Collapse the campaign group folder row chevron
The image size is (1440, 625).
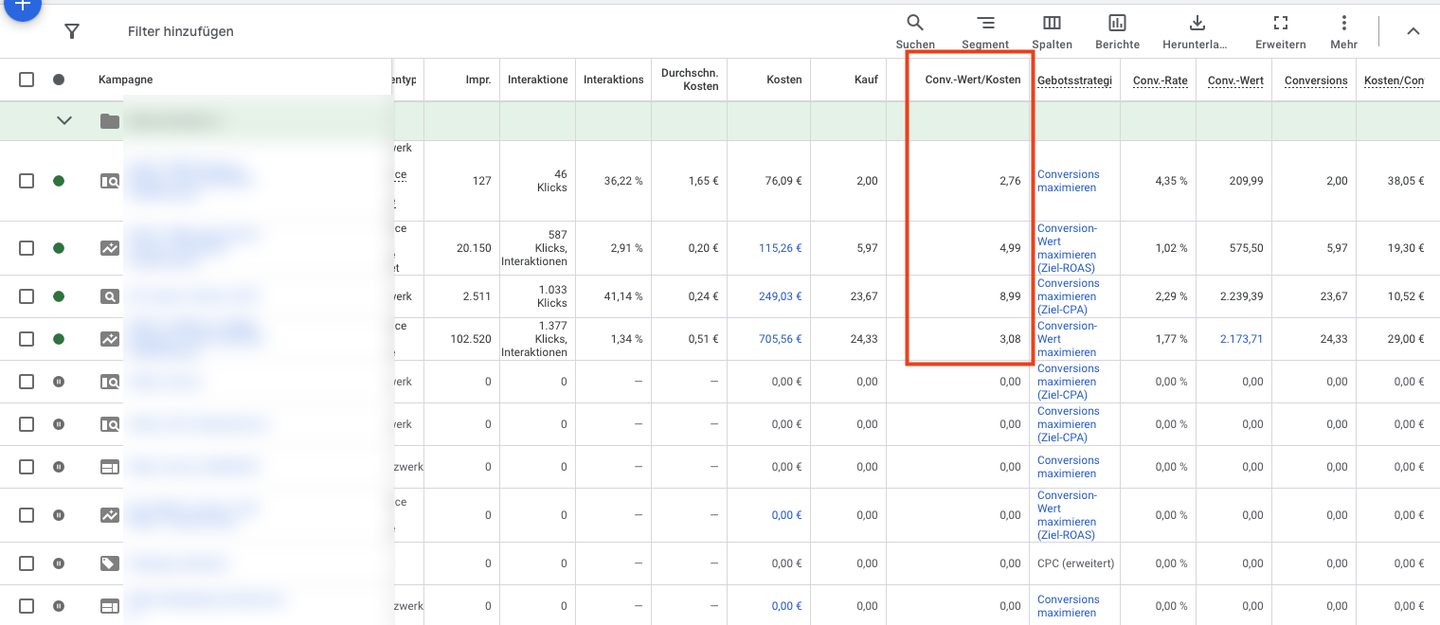coord(64,121)
